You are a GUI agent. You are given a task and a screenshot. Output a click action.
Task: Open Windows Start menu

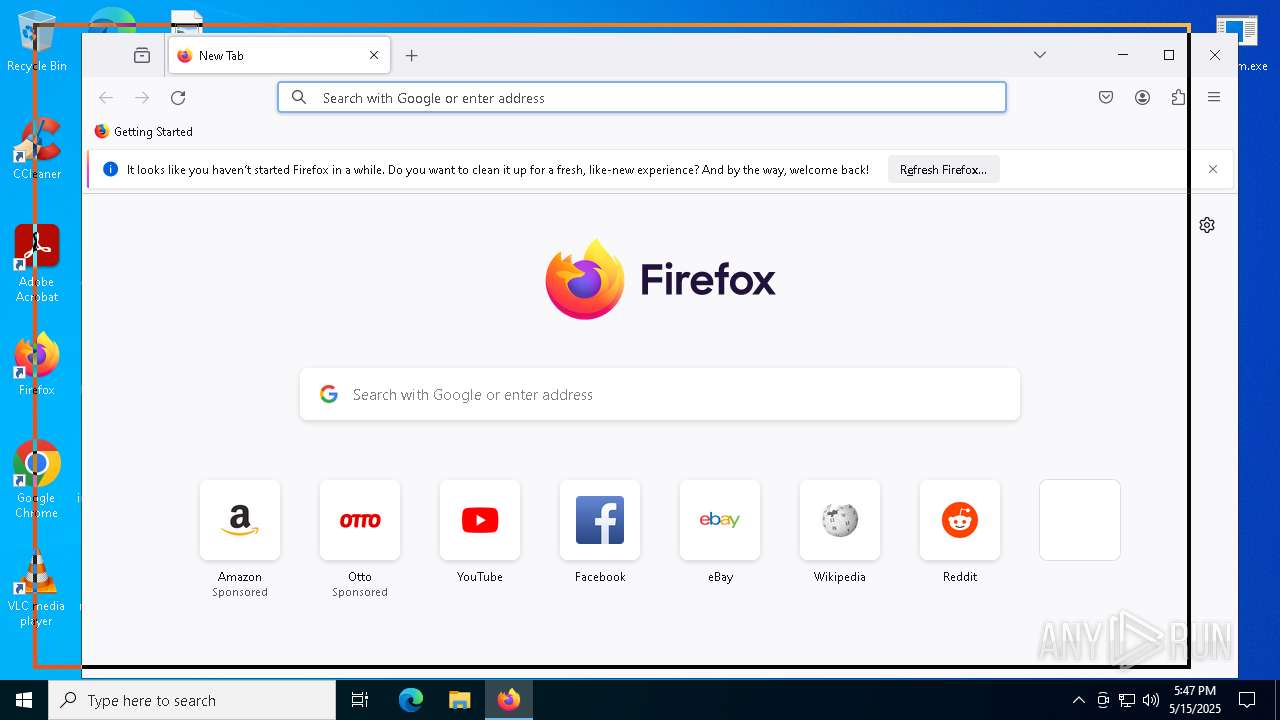click(x=24, y=700)
